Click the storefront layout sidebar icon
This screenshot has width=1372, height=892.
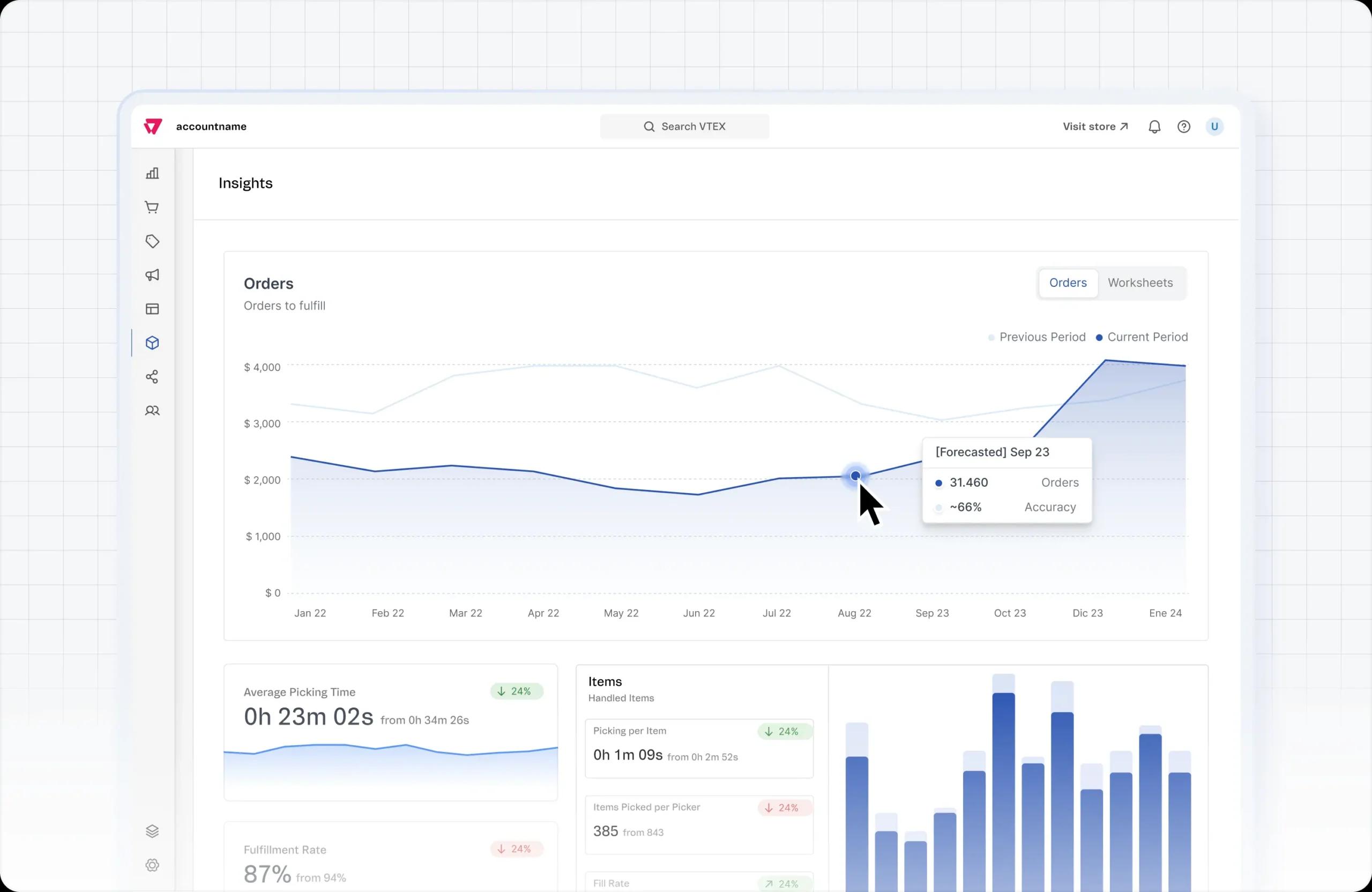click(x=152, y=309)
